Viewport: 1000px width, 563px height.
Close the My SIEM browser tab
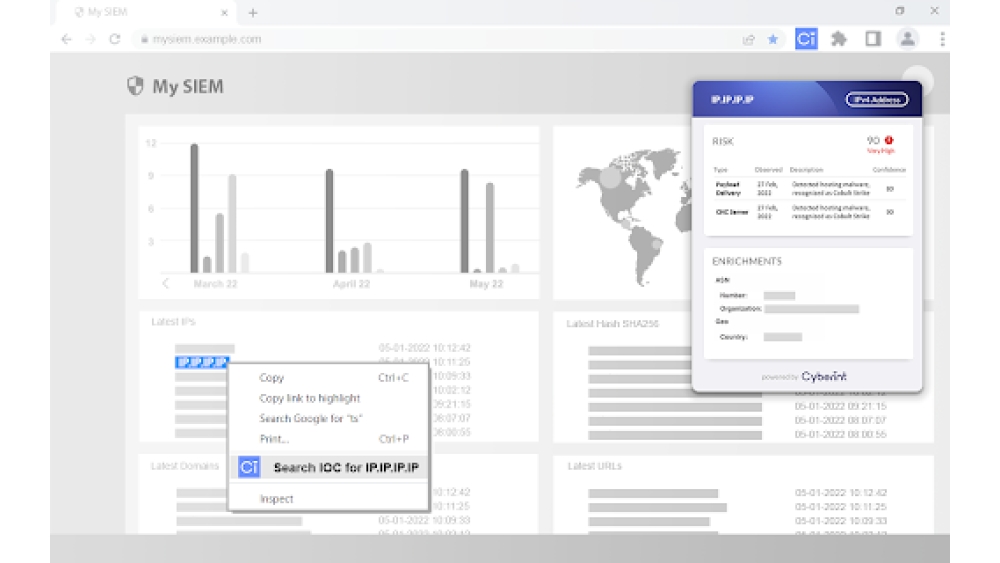click(224, 12)
